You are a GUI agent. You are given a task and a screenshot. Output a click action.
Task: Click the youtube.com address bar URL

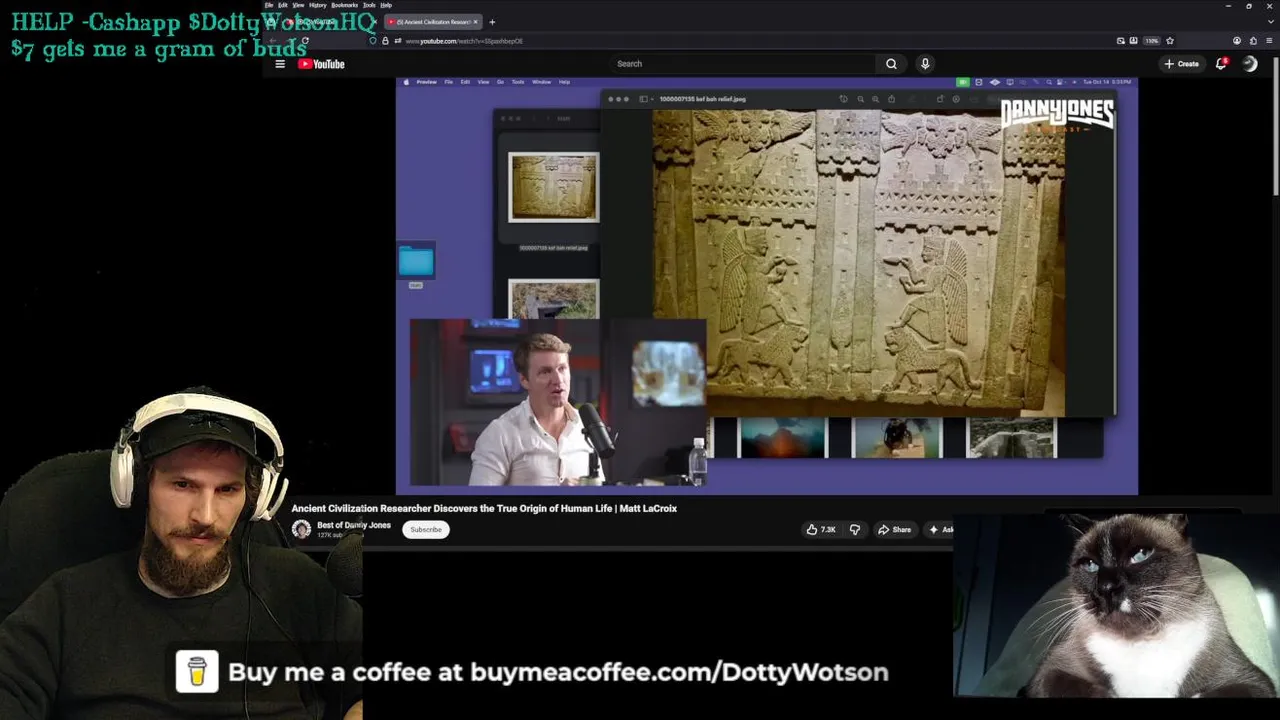[464, 41]
